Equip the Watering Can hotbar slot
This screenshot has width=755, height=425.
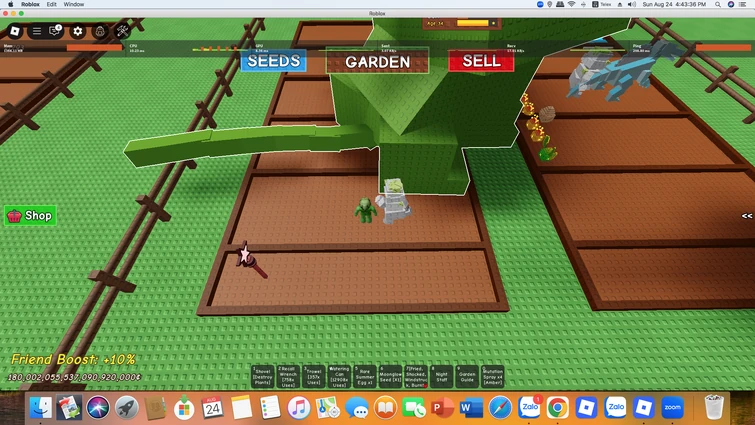(339, 376)
